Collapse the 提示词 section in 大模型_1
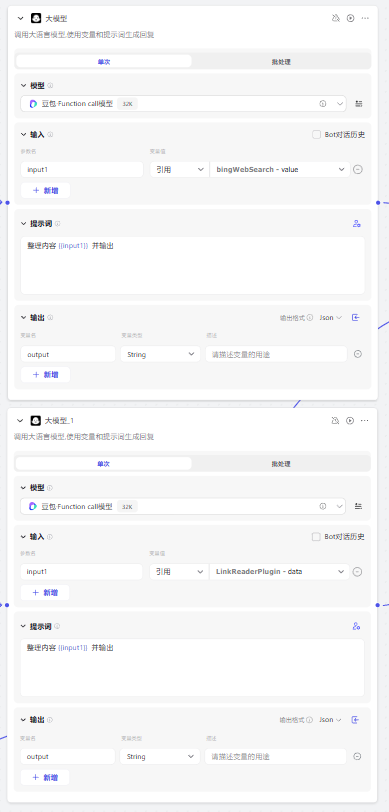The image size is (389, 812). (23, 626)
